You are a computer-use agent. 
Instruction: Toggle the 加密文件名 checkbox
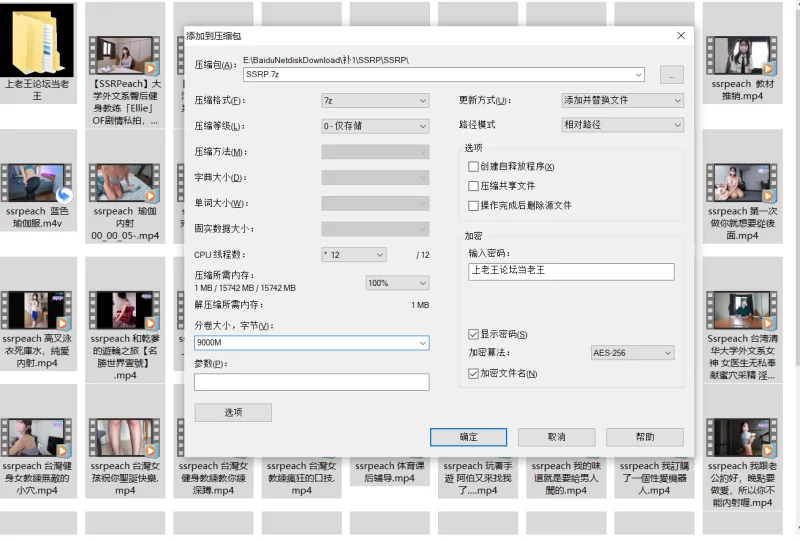click(x=473, y=374)
